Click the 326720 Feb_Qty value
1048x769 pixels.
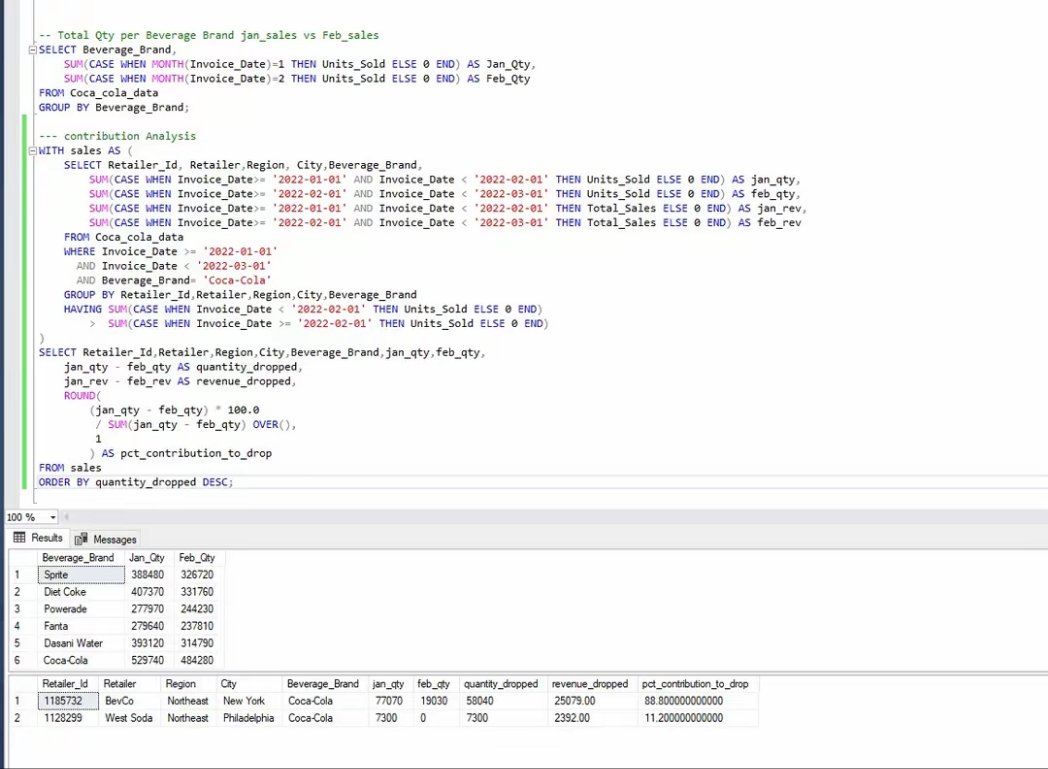pos(197,575)
